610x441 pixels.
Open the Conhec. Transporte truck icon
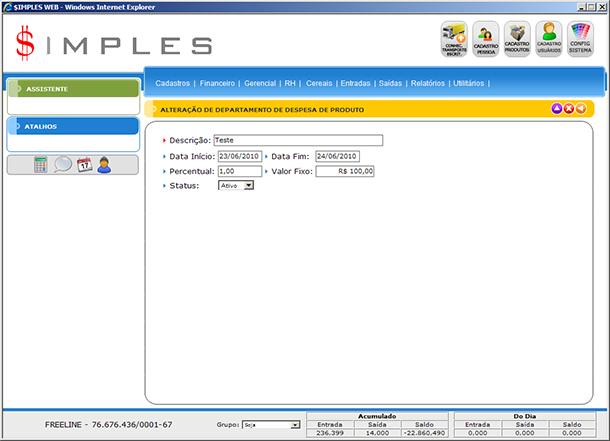[455, 39]
